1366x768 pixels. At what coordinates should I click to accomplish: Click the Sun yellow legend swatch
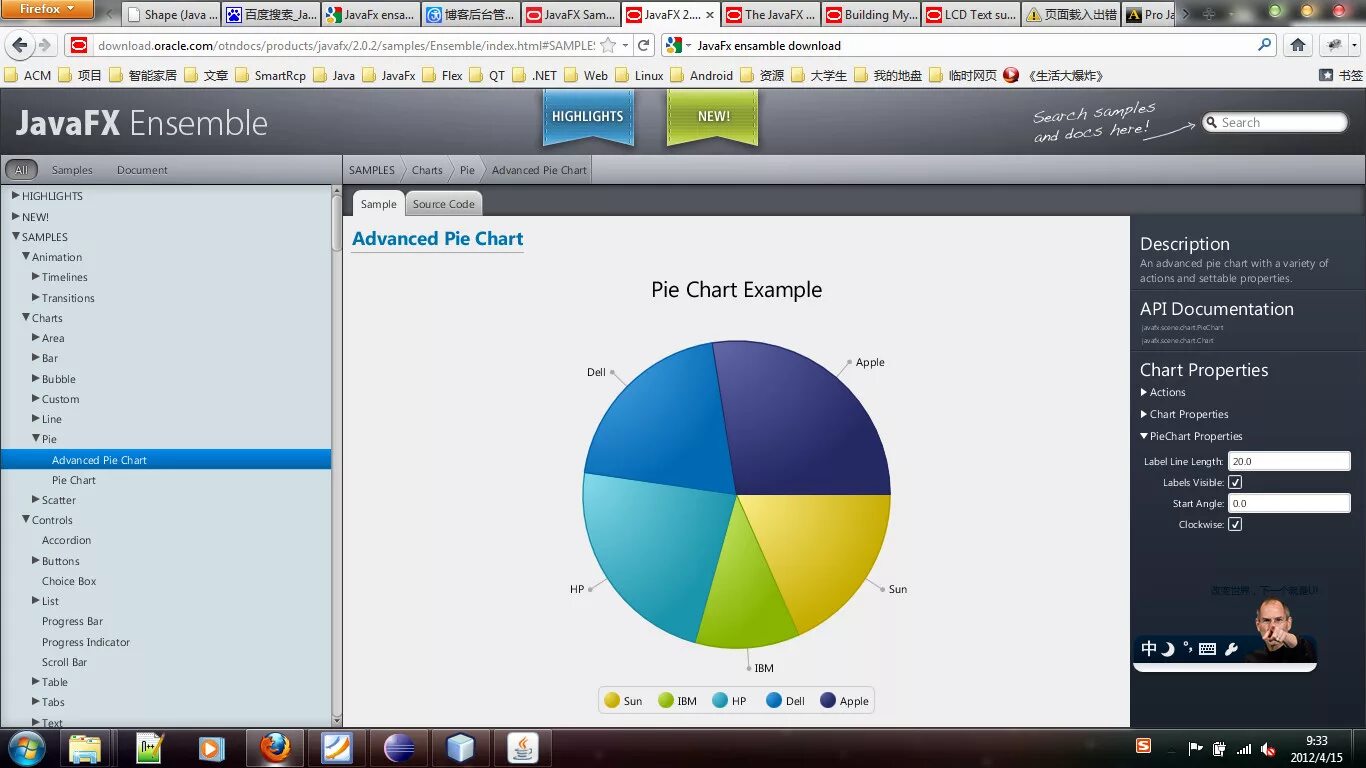click(x=612, y=700)
